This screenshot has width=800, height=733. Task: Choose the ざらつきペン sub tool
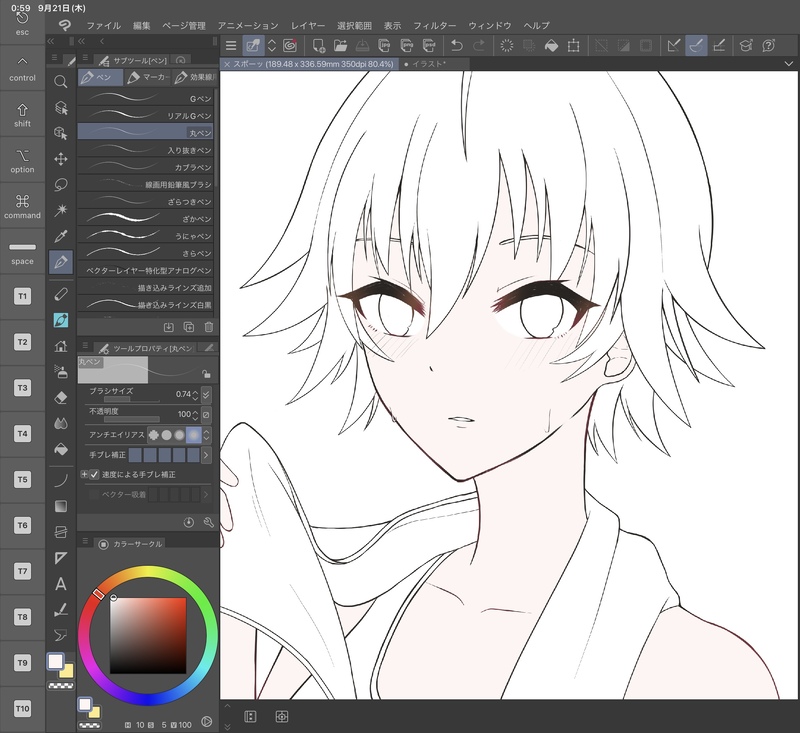[145, 201]
